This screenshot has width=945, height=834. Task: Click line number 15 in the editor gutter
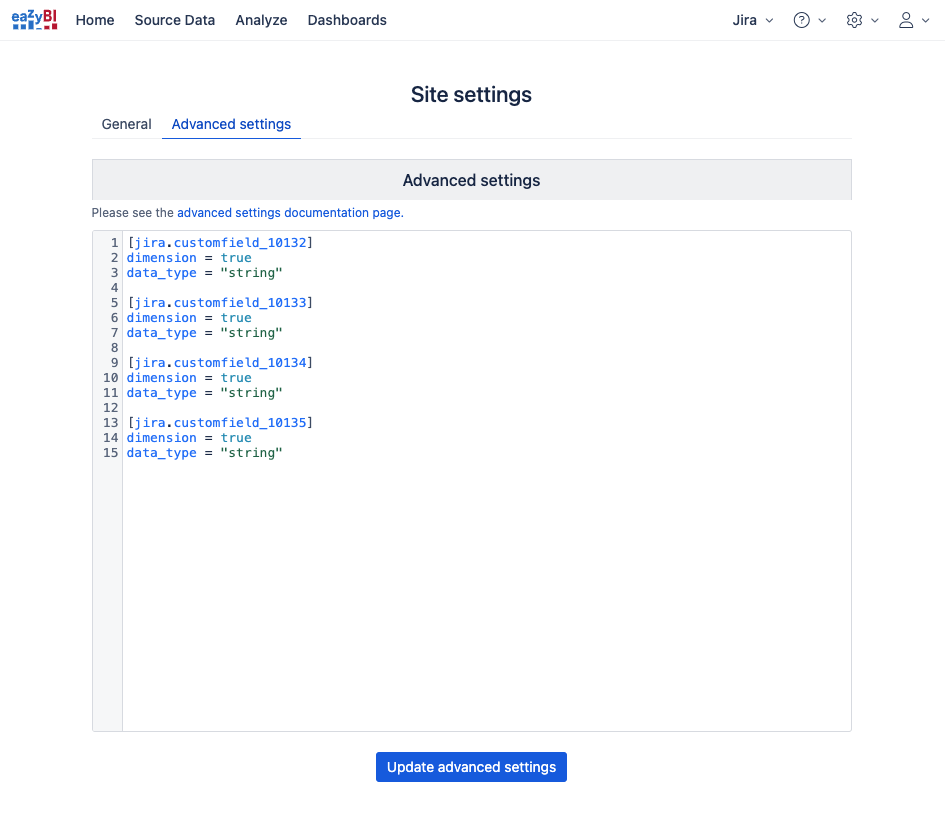(x=110, y=453)
